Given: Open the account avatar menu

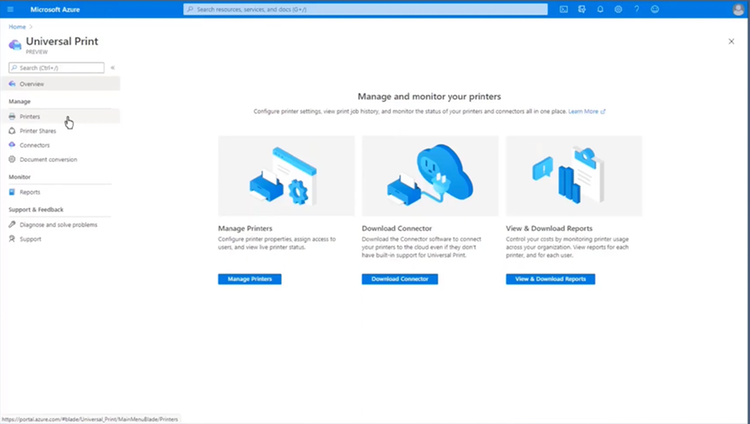Looking at the screenshot, I should coord(738,9).
